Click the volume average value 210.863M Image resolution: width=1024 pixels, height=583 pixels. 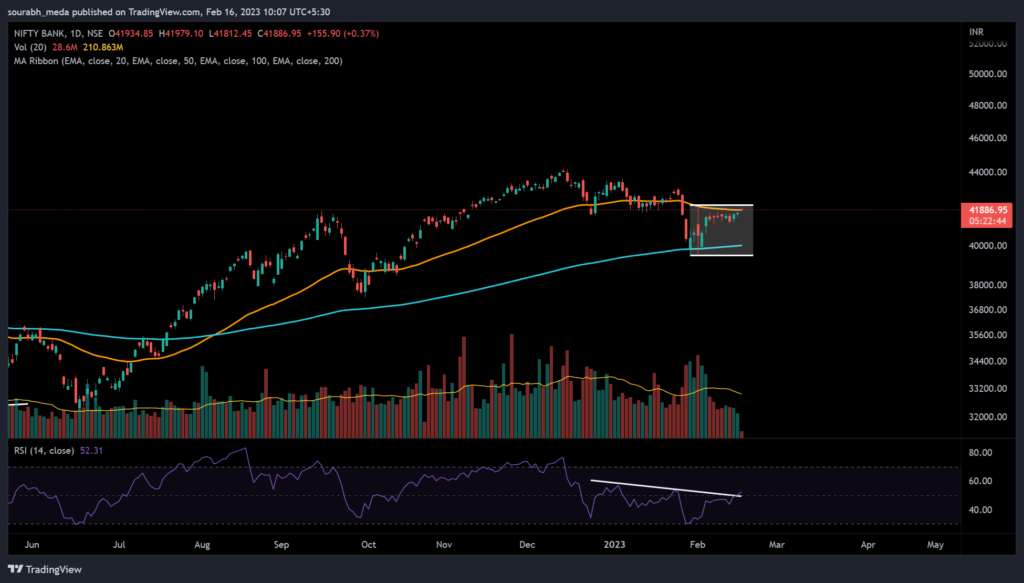[103, 47]
